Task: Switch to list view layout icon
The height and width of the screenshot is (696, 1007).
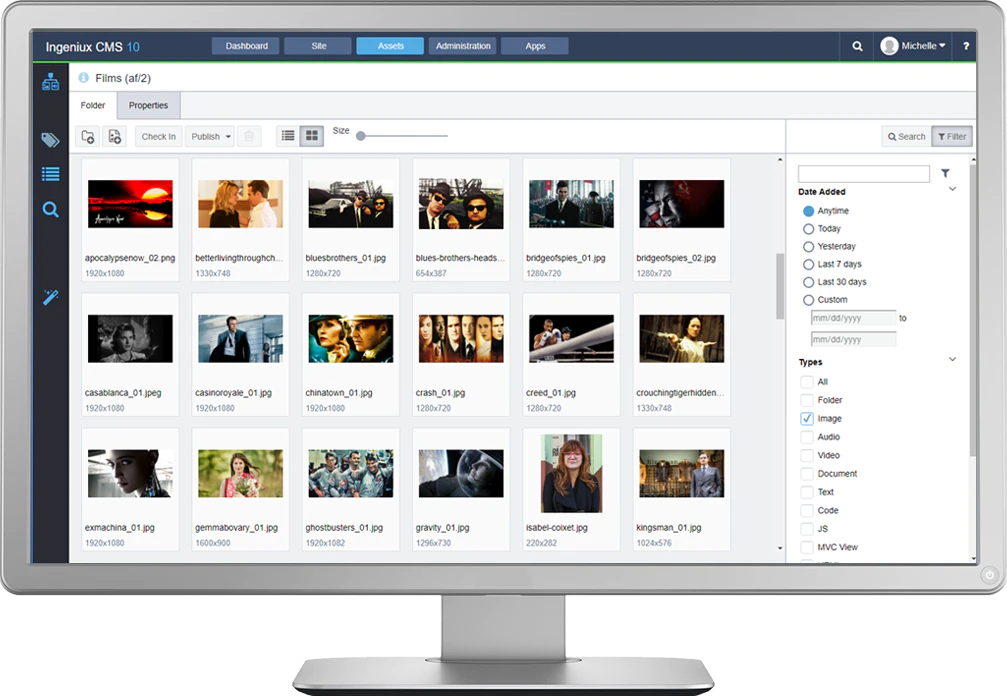Action: pos(288,136)
